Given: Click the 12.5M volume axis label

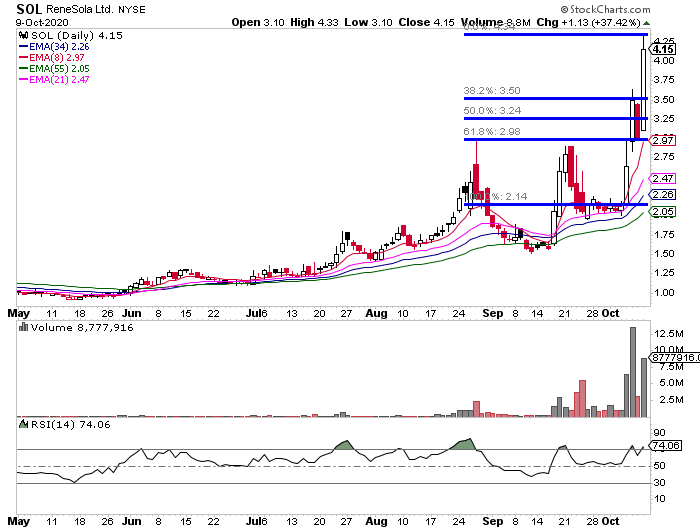Looking at the screenshot, I should pyautogui.click(x=669, y=334).
